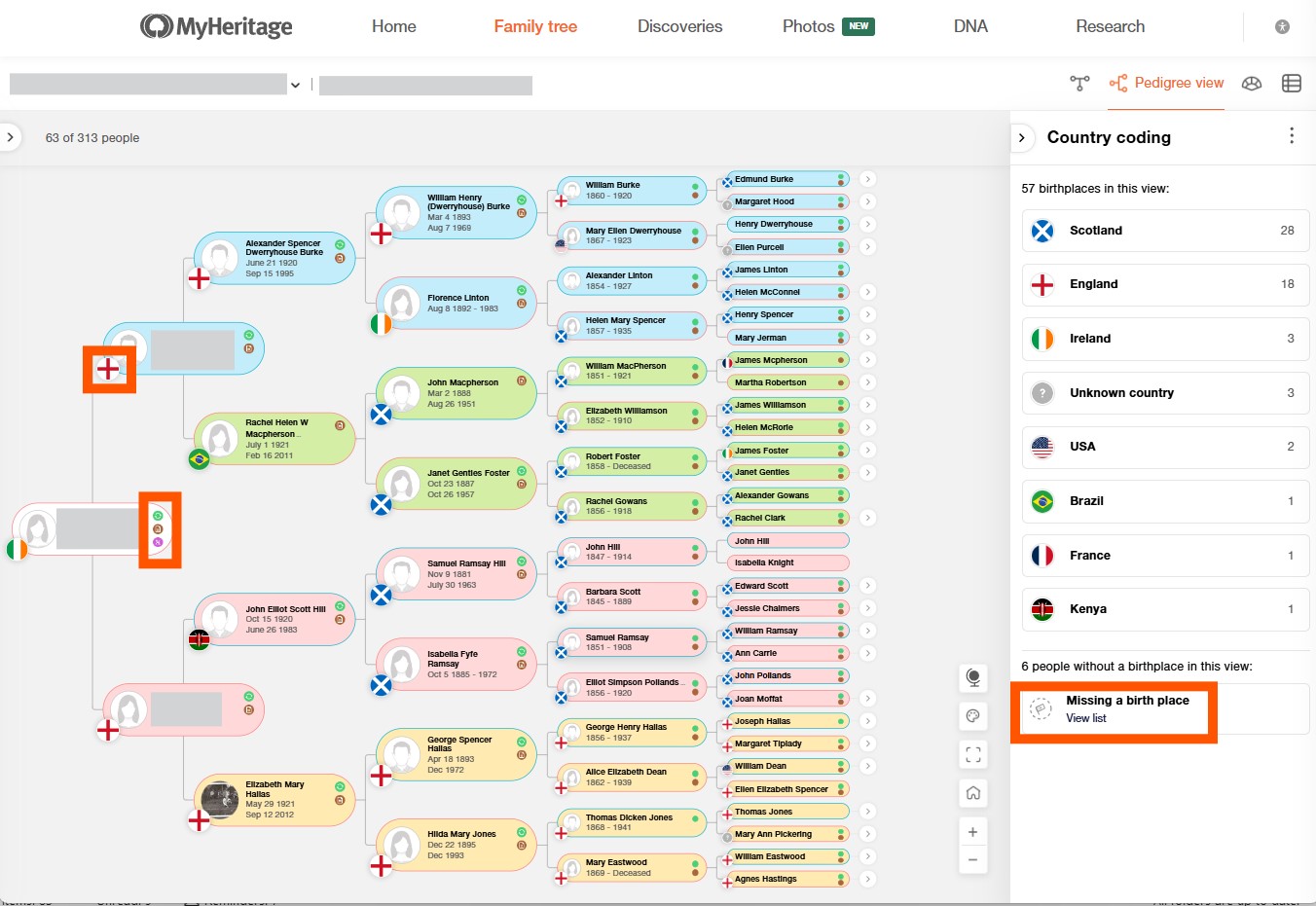Open the accessibility icon in the header

click(1282, 27)
